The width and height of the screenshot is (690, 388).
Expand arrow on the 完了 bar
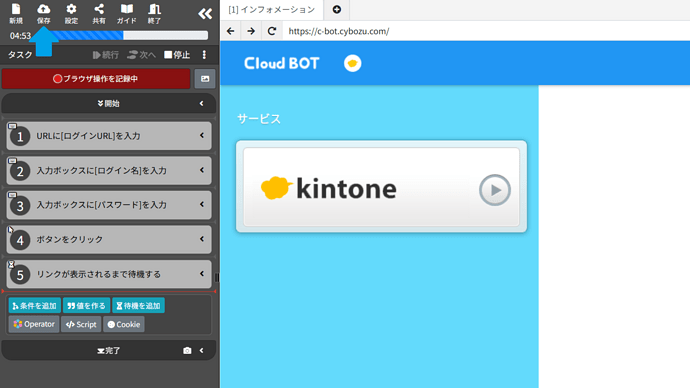coord(202,351)
